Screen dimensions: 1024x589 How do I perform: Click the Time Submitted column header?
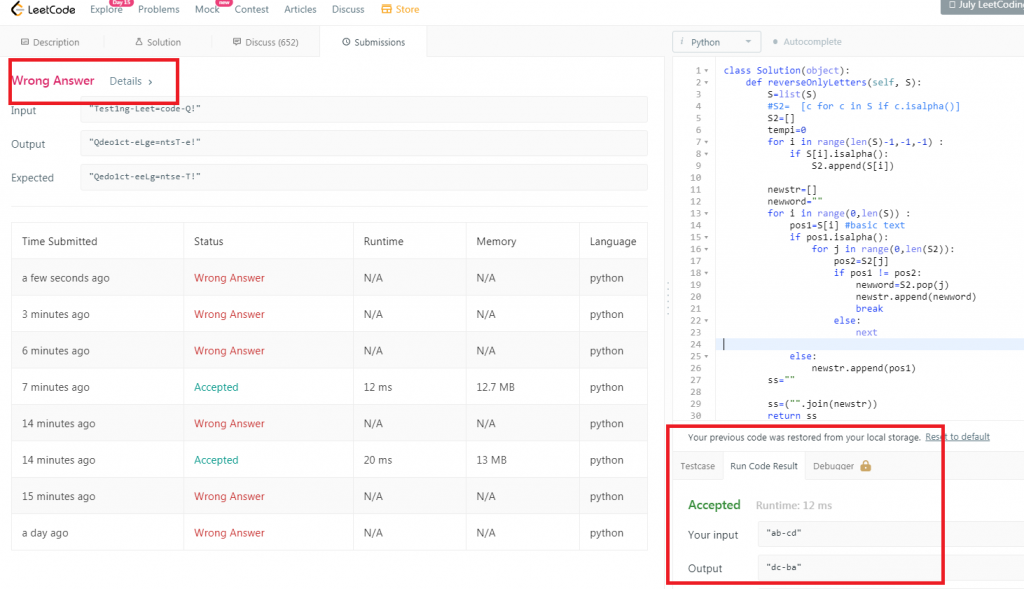point(59,241)
